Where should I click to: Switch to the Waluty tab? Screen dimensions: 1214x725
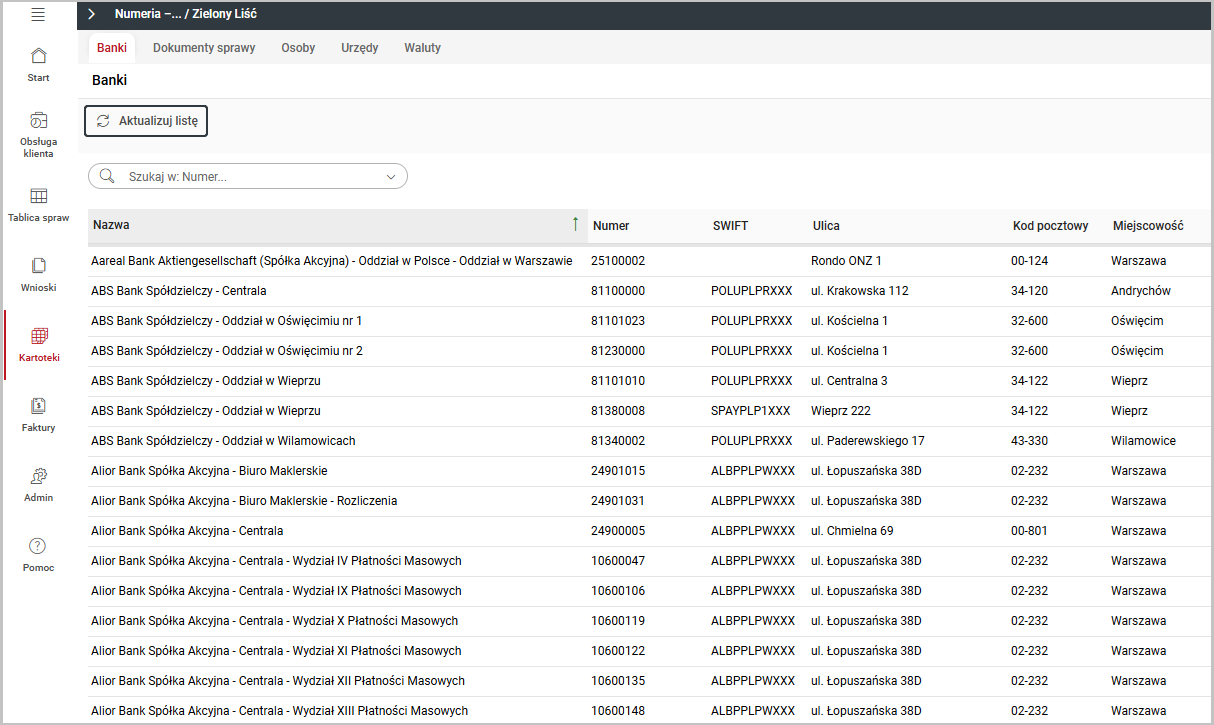point(422,48)
